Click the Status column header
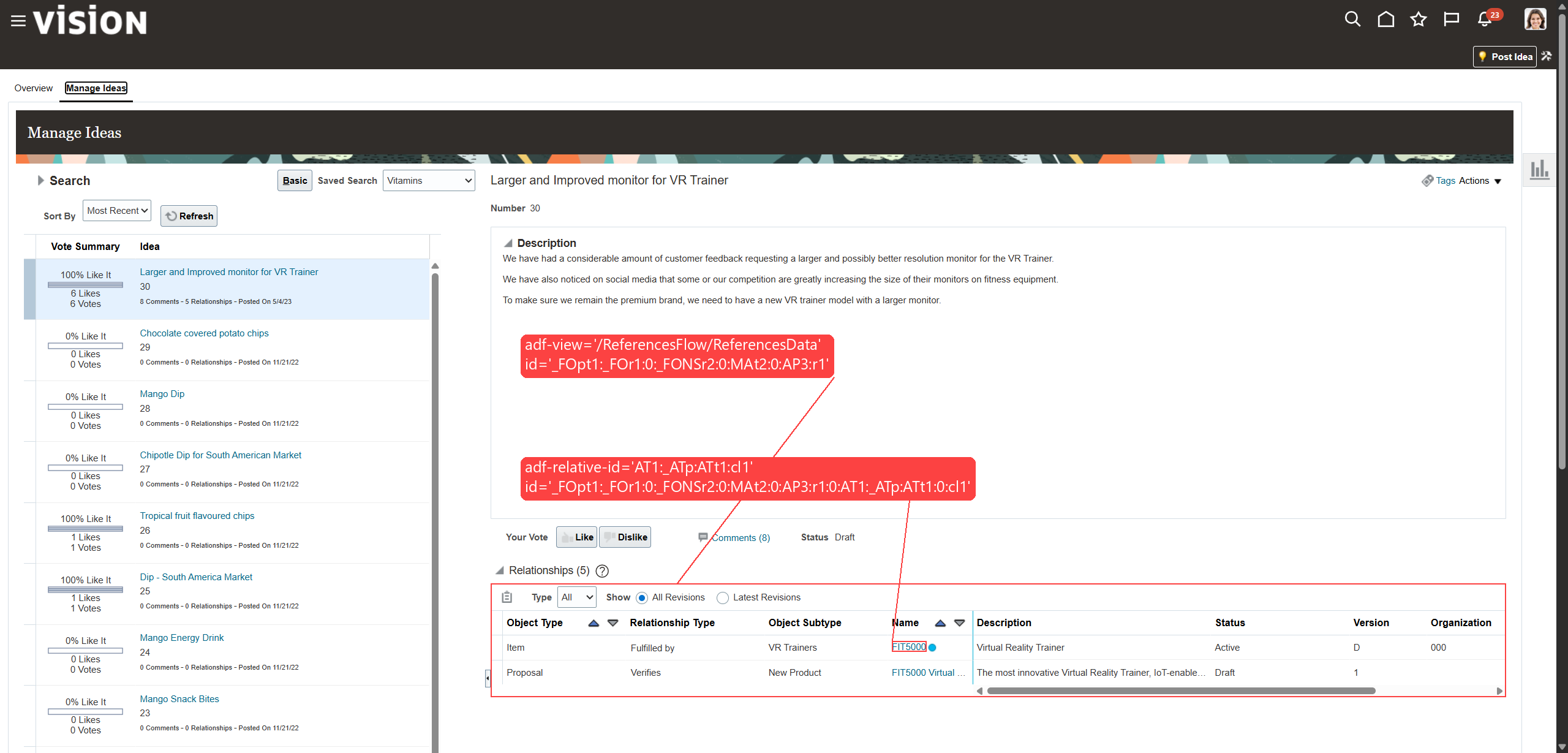 (1230, 623)
